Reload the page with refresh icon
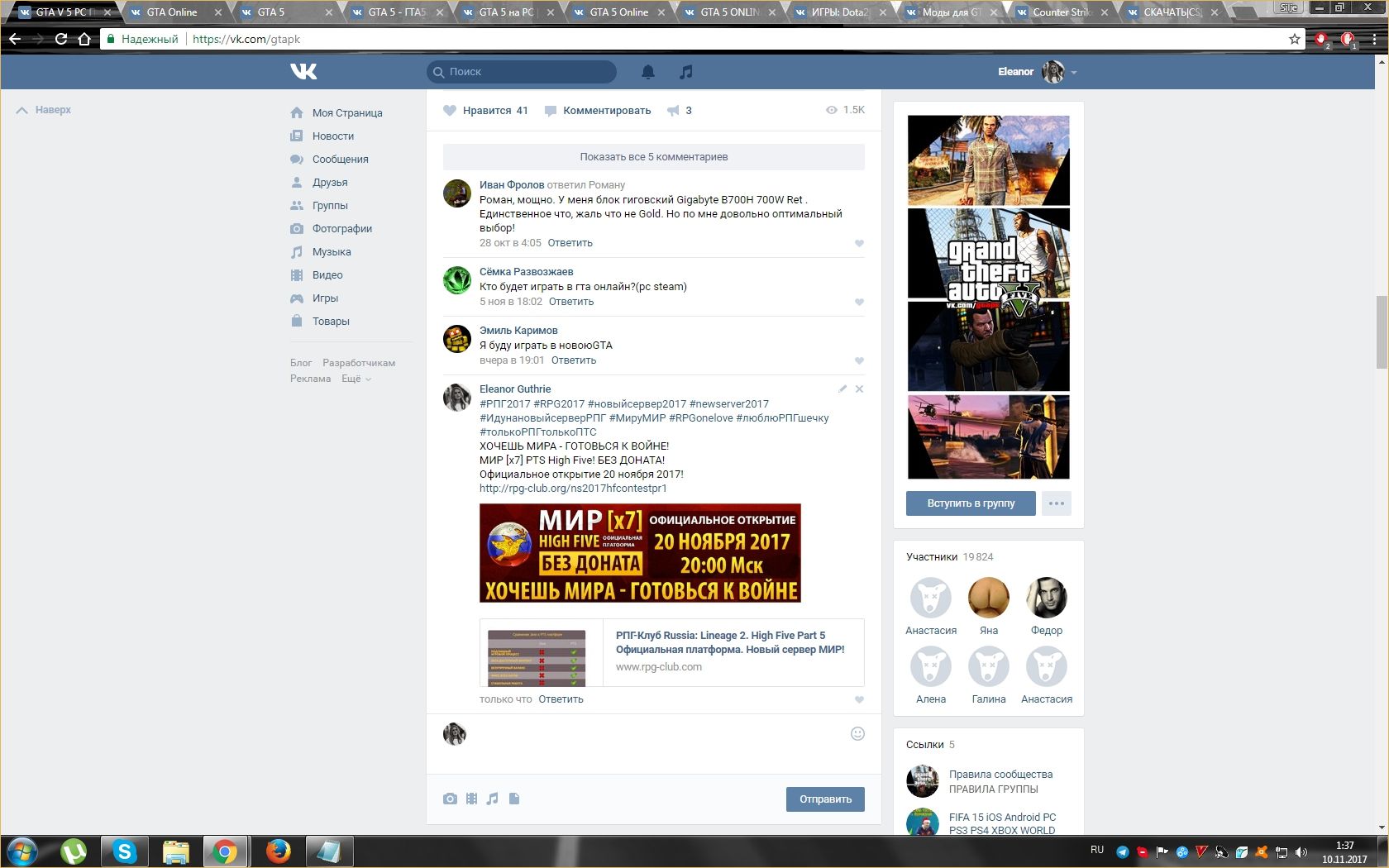The width and height of the screenshot is (1389, 868). tap(61, 39)
